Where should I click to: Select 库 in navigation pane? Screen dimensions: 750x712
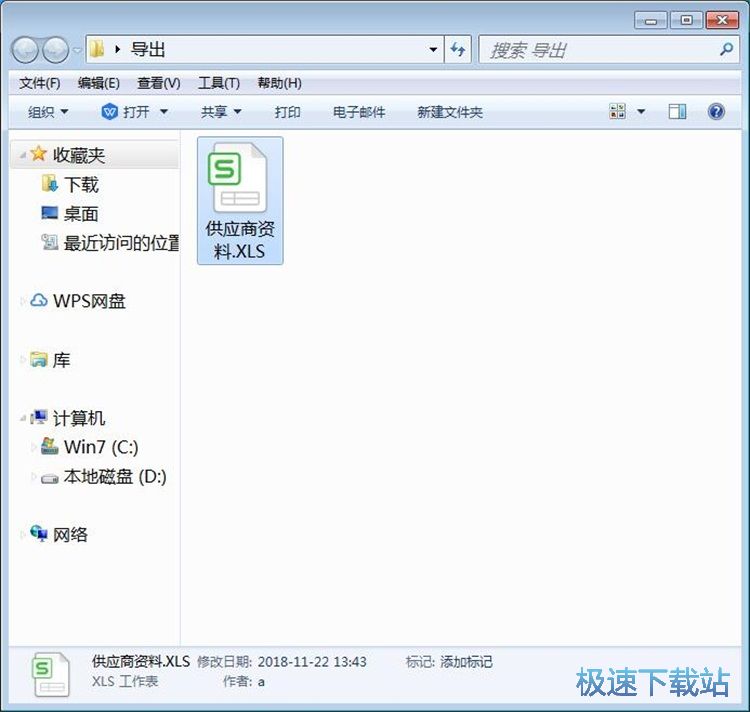[x=61, y=360]
